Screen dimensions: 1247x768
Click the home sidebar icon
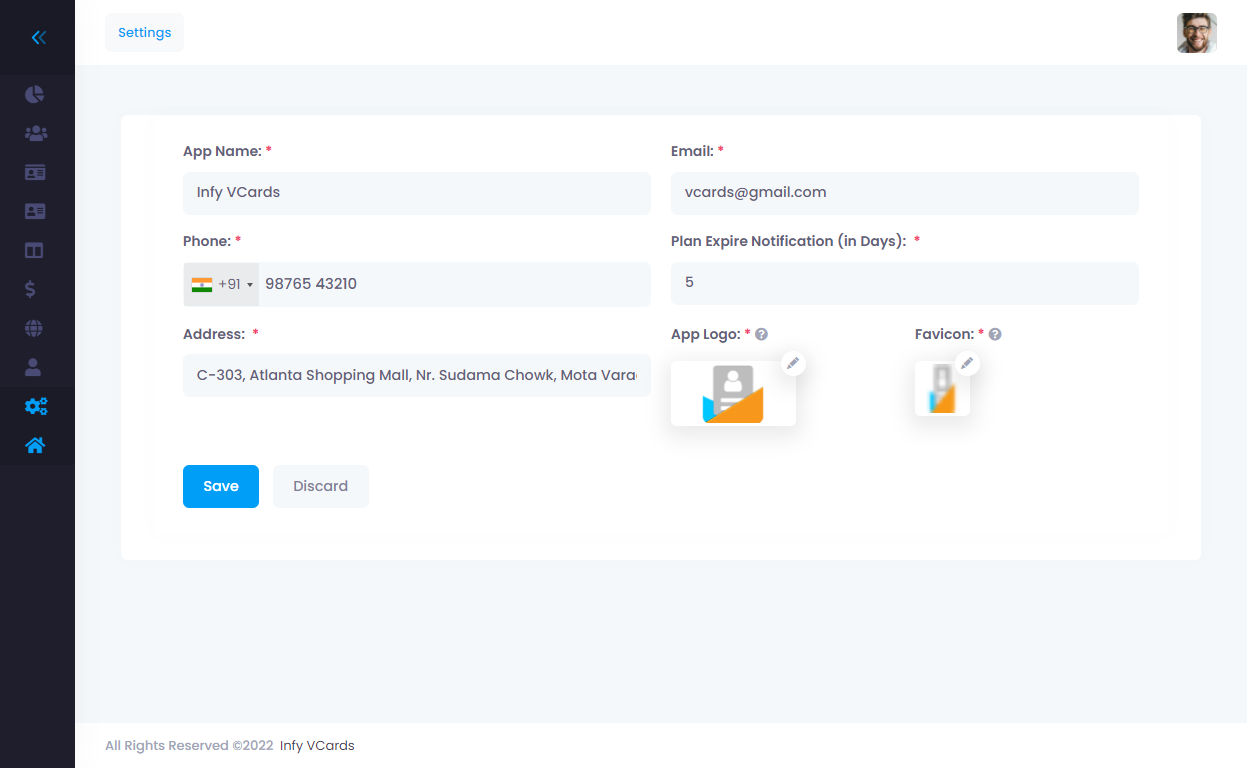(35, 445)
